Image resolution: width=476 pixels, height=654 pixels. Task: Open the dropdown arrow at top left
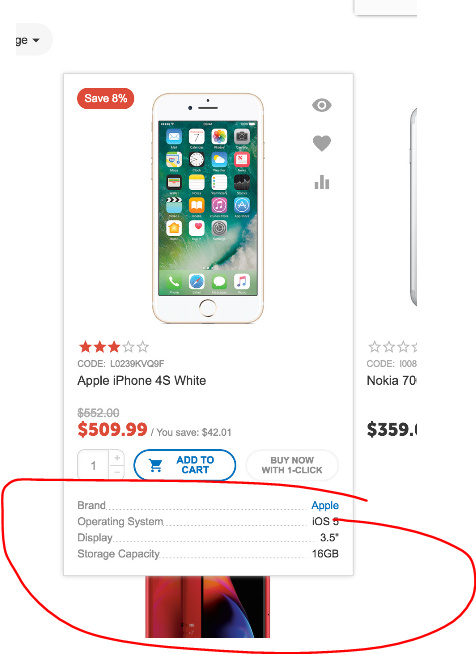(36, 40)
